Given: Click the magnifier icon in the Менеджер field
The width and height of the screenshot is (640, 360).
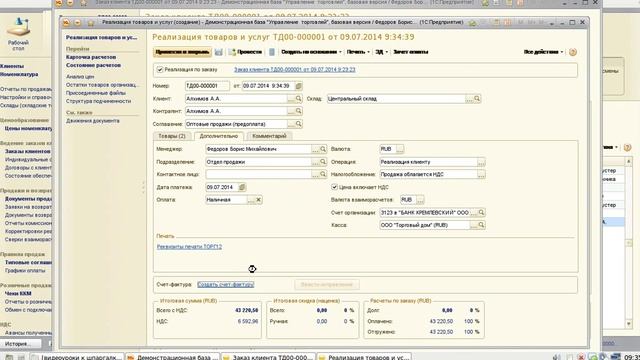Looking at the screenshot, I should coord(323,149).
